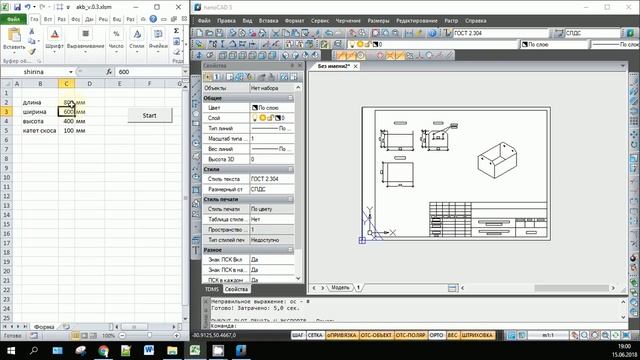Expand Excel formula bar arrow
This screenshot has height=360, width=640.
click(185, 72)
